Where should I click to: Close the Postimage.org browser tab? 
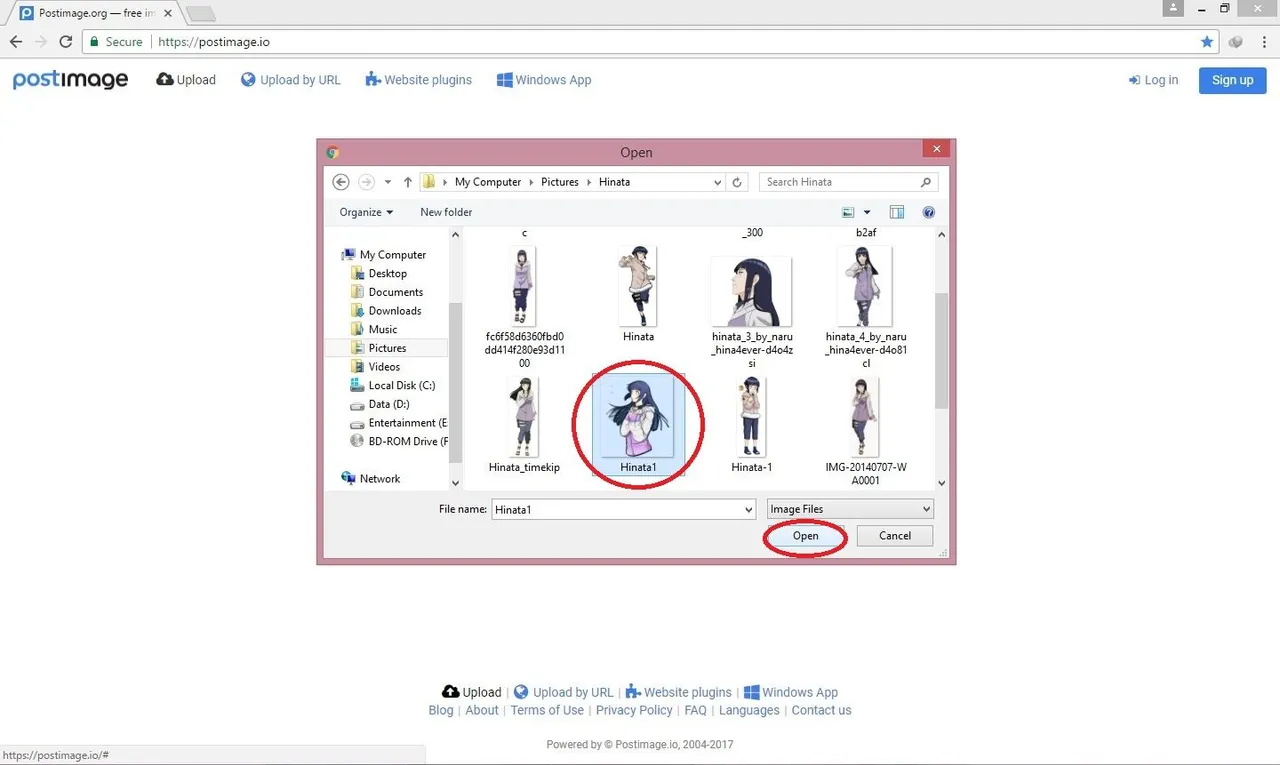tap(168, 13)
